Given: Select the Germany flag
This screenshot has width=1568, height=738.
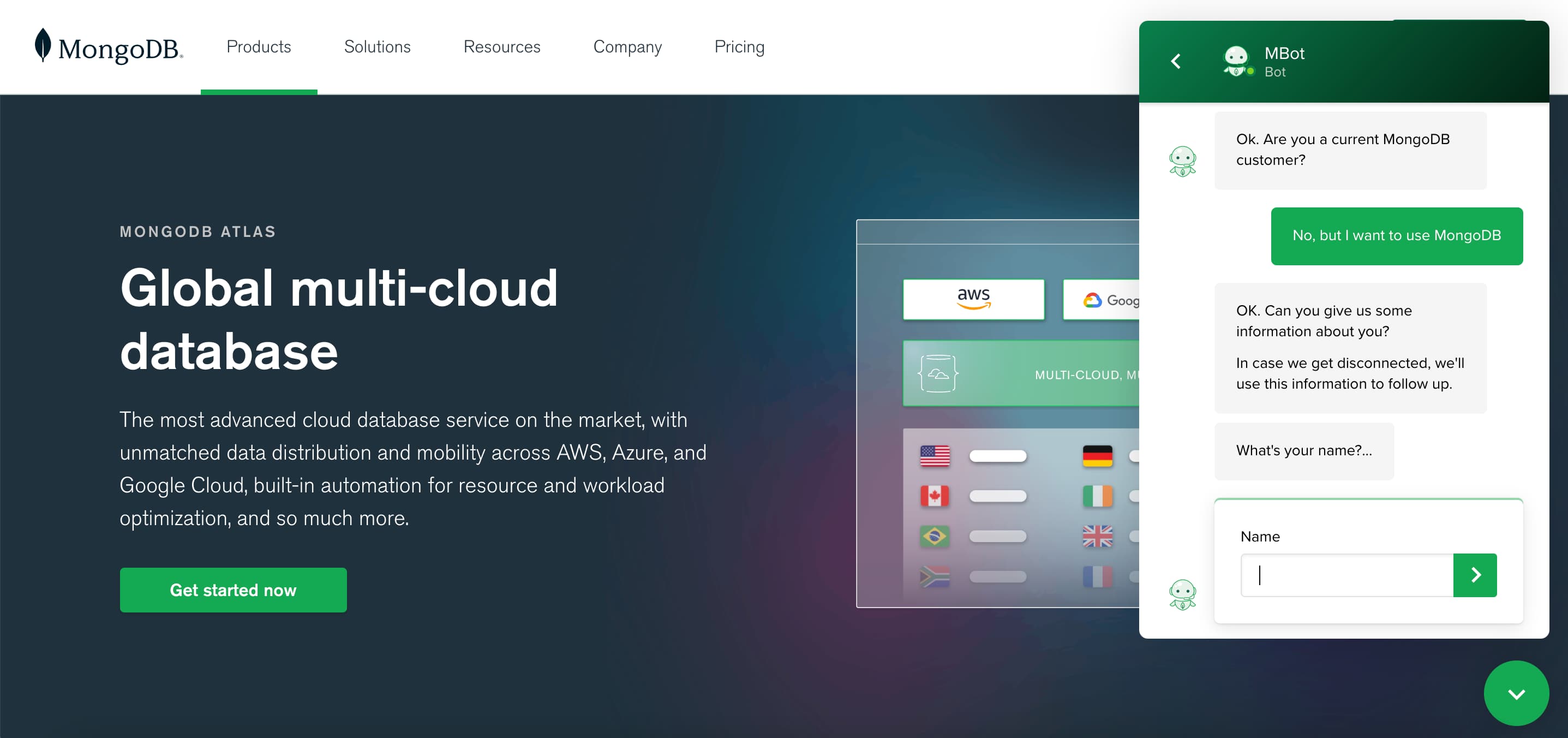Looking at the screenshot, I should point(1097,455).
